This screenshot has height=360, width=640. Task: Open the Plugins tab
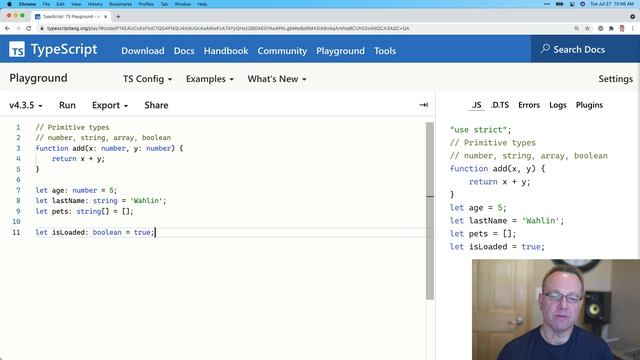(589, 105)
